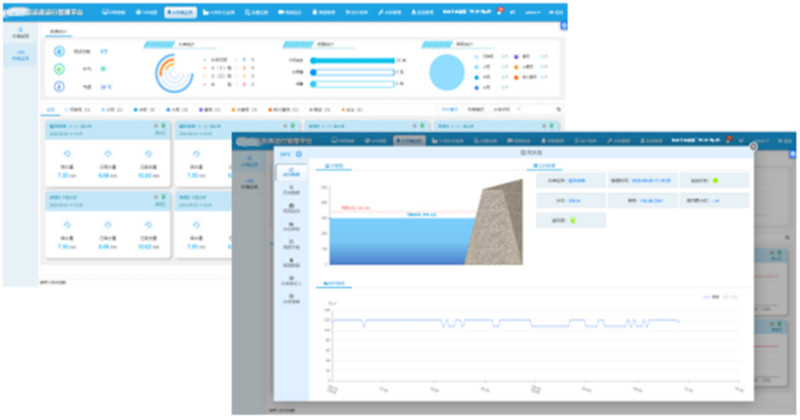The image size is (800, 420).
Task: Click the top blue progress bar in statistics
Action: [352, 60]
